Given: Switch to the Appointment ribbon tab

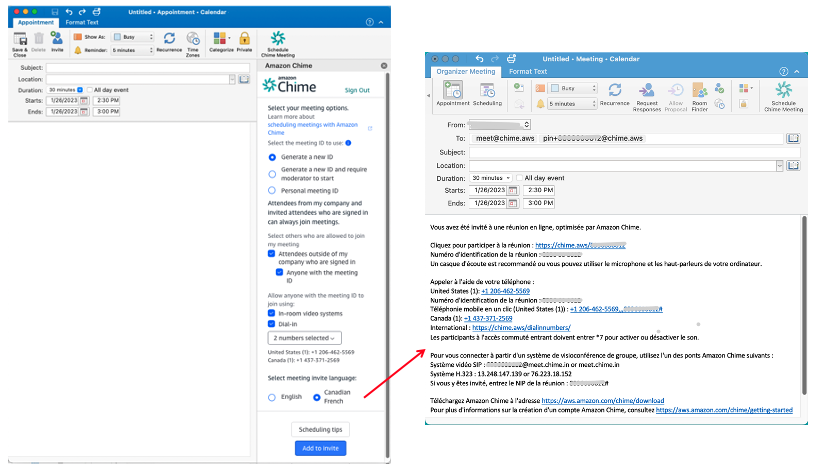Looking at the screenshot, I should 36,22.
